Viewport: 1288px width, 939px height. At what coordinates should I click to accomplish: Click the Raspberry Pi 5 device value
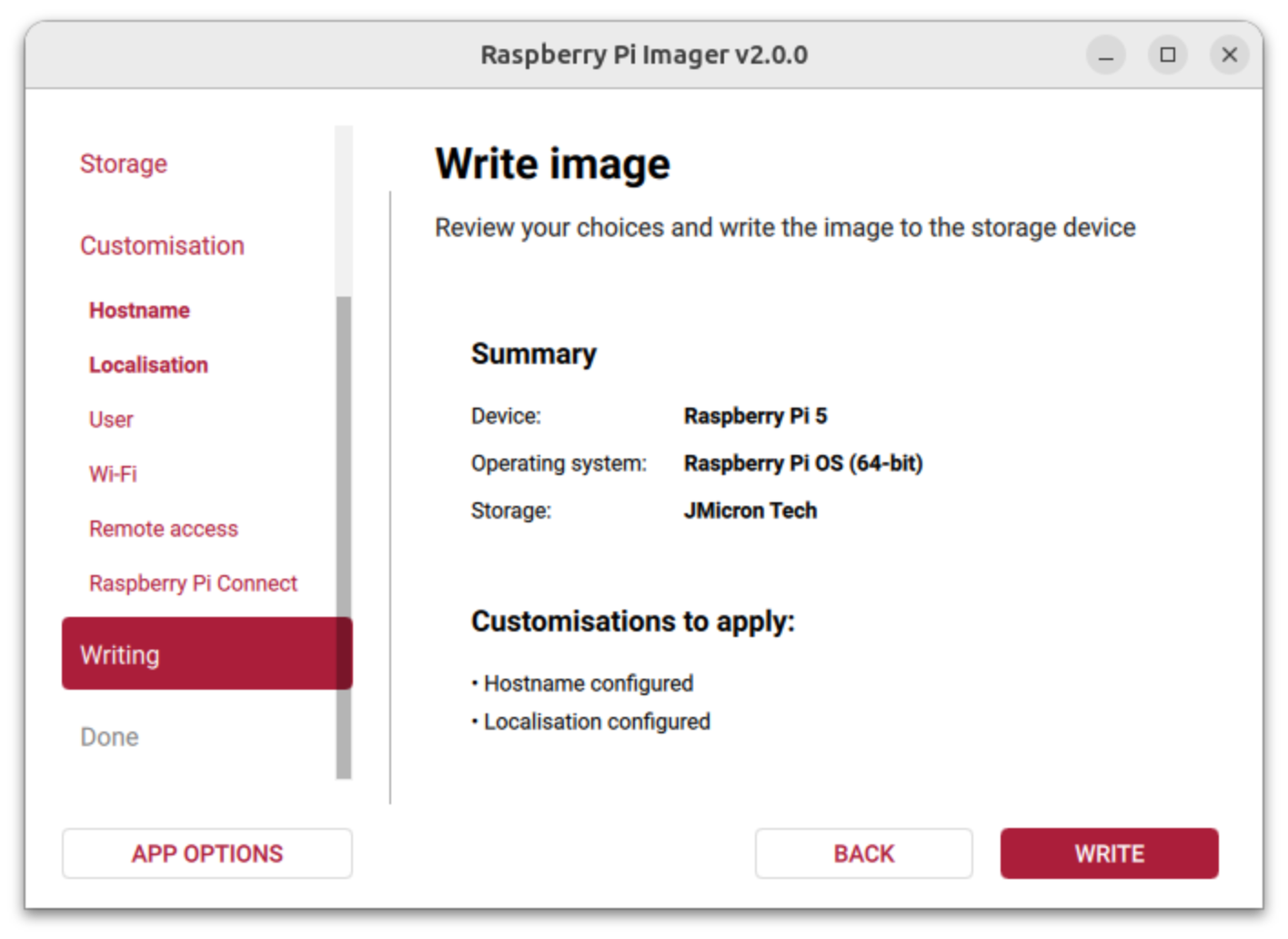[755, 416]
